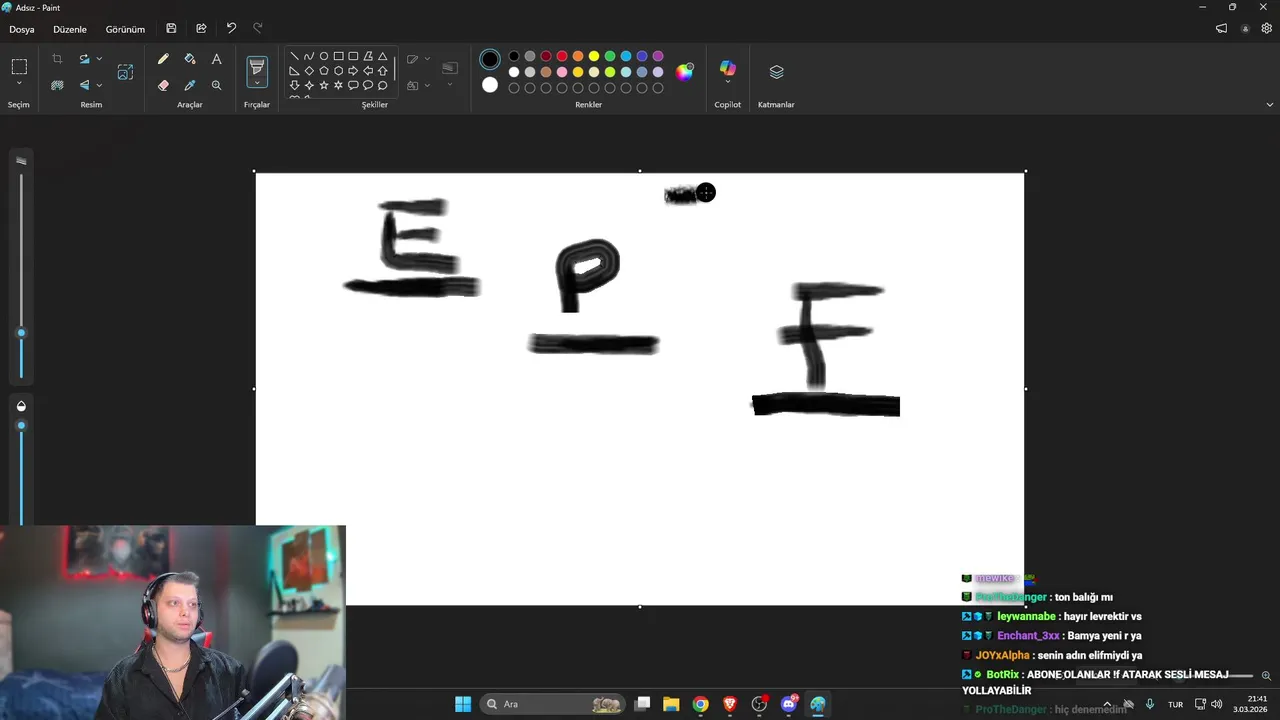The width and height of the screenshot is (1280, 720).
Task: Open the volume control in the tray
Action: pos(1217,704)
